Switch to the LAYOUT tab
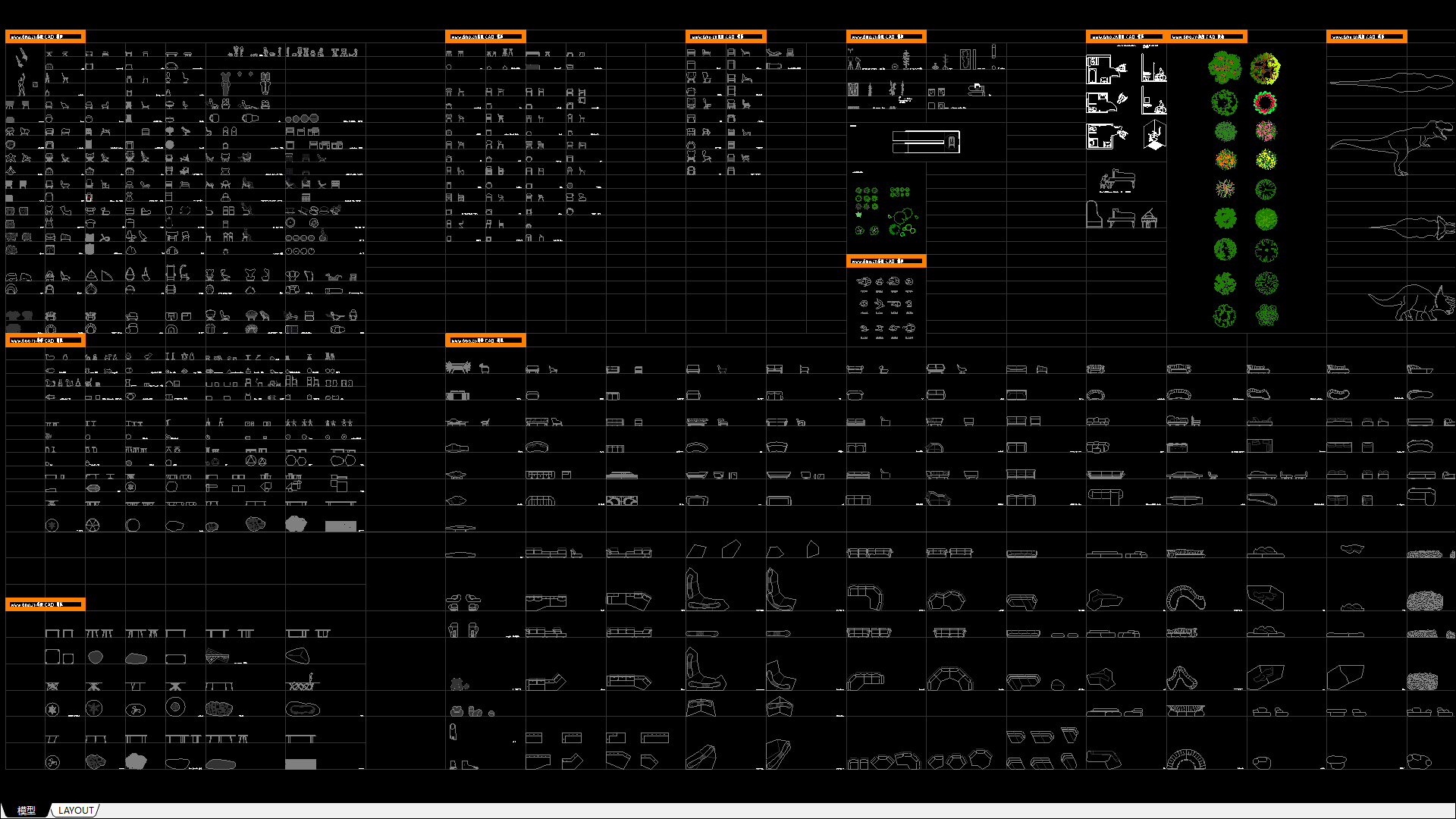The height and width of the screenshot is (819, 1456). coord(76,810)
